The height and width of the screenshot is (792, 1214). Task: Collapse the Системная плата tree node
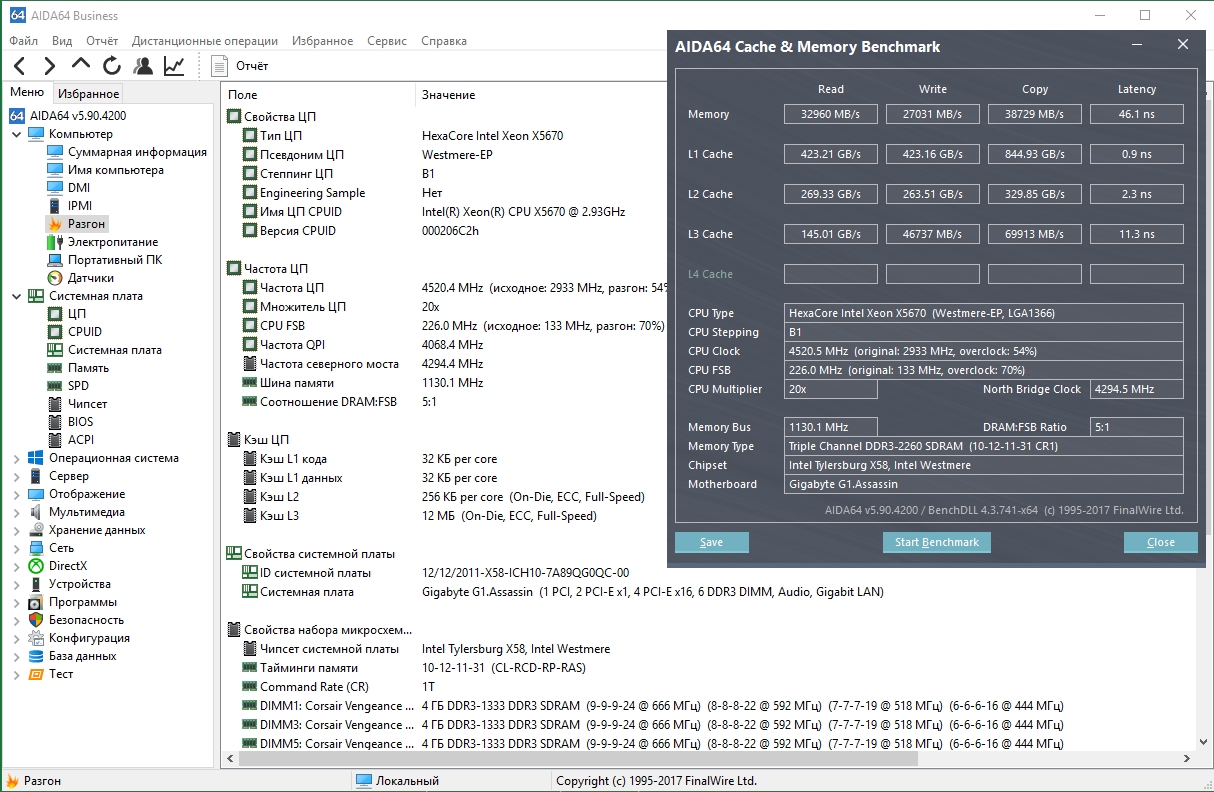(17, 296)
